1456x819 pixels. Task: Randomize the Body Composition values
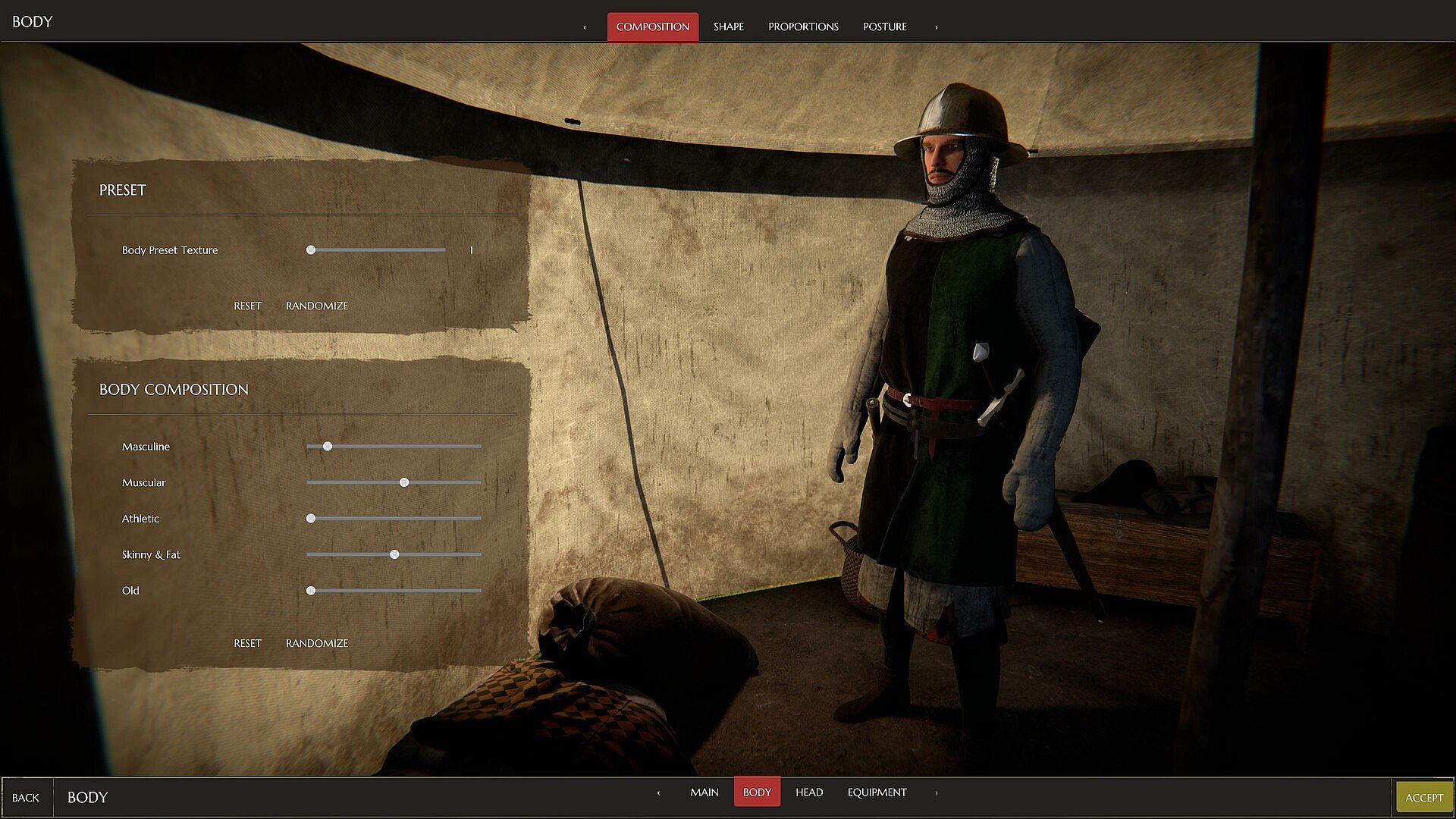pos(316,643)
